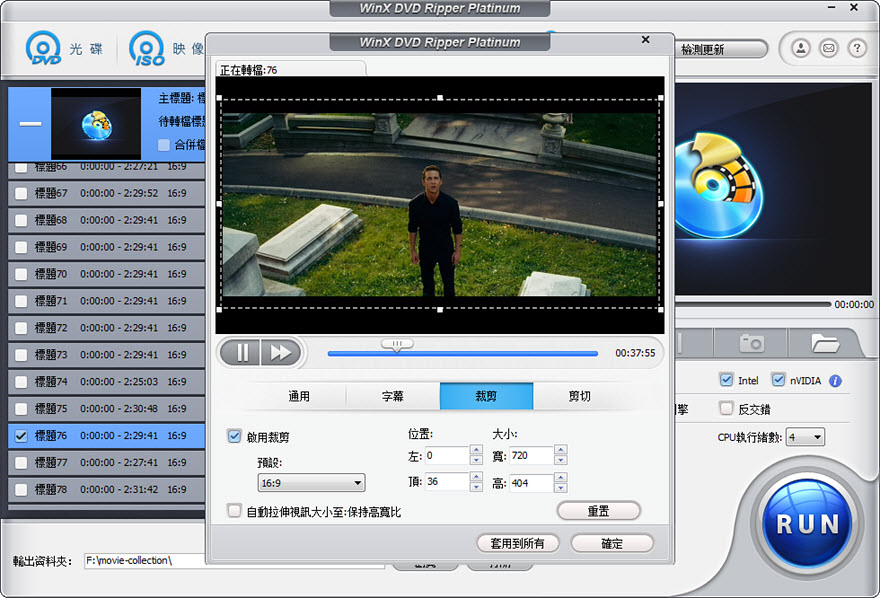Toggle the Intel acceleration checkbox
The image size is (880, 598).
click(726, 380)
